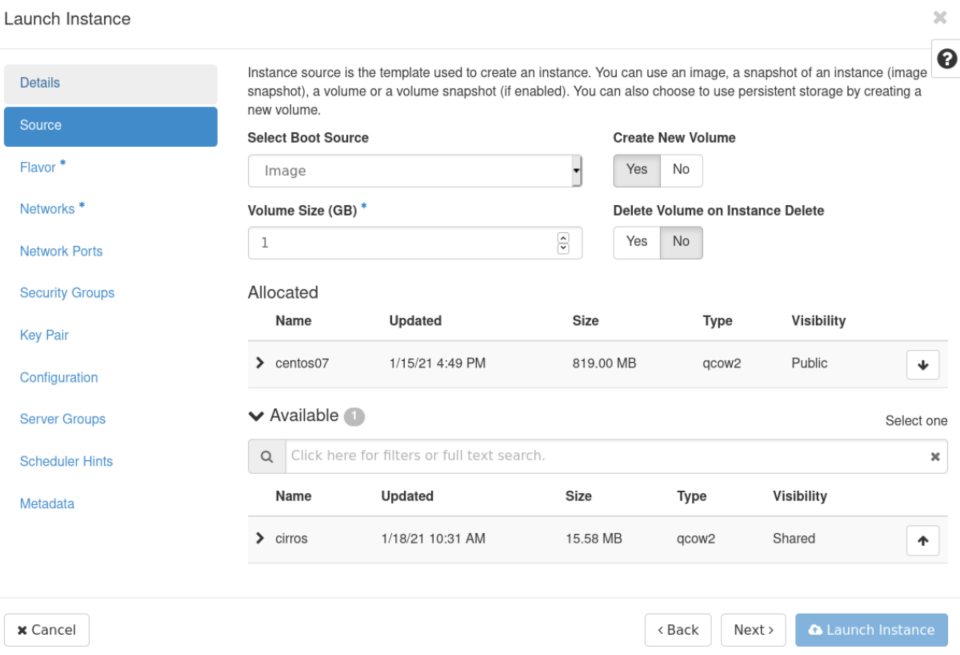The height and width of the screenshot is (655, 960).
Task: Click the centos07 image name
Action: [302, 364]
